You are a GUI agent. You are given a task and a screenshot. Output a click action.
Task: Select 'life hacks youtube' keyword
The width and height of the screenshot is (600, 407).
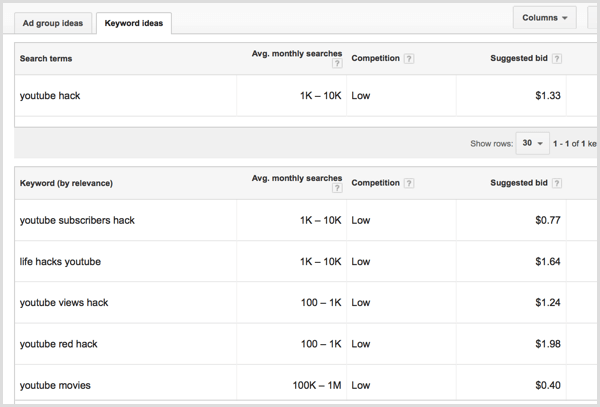point(60,262)
